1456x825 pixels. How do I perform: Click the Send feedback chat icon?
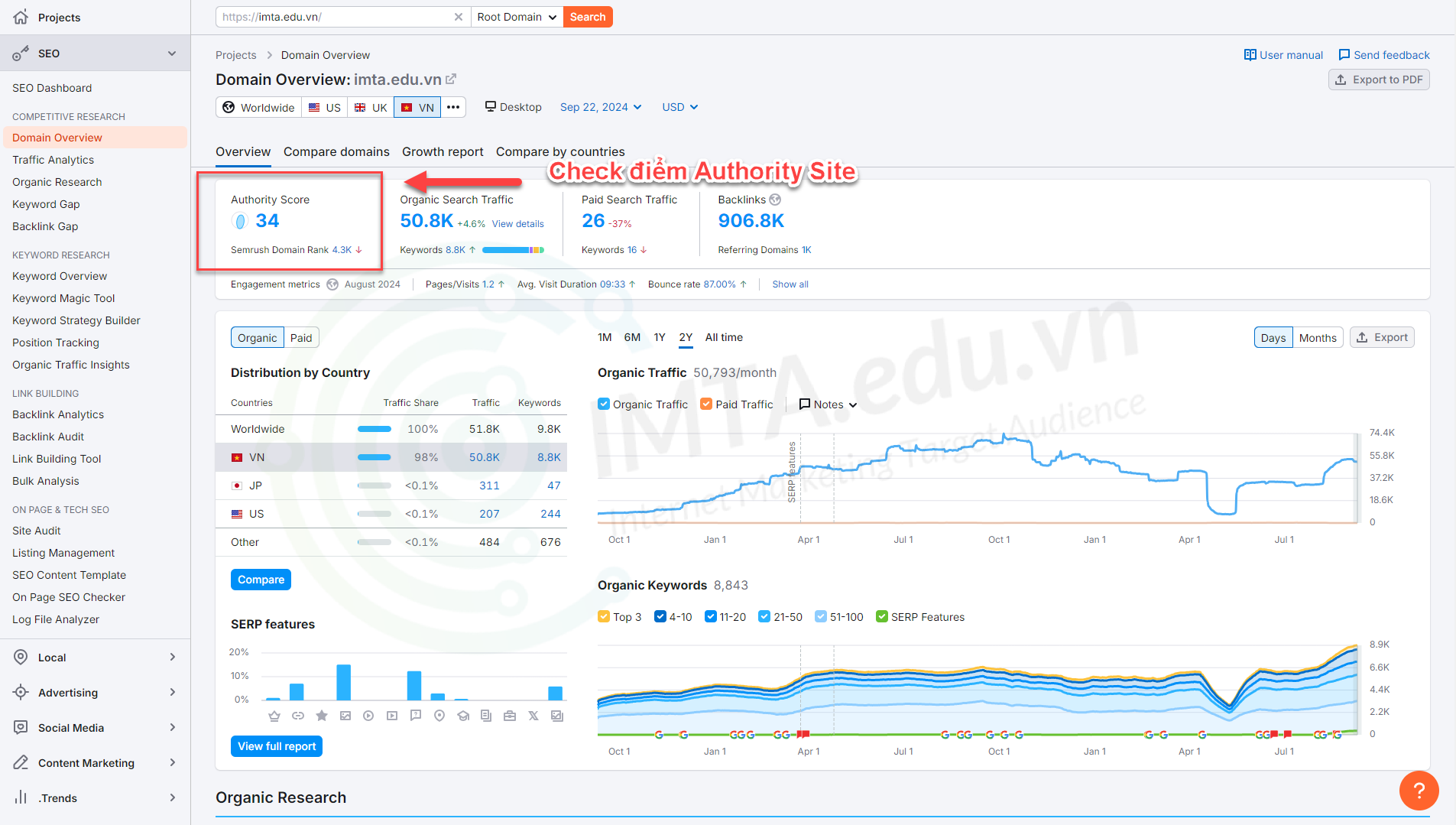(x=1344, y=55)
